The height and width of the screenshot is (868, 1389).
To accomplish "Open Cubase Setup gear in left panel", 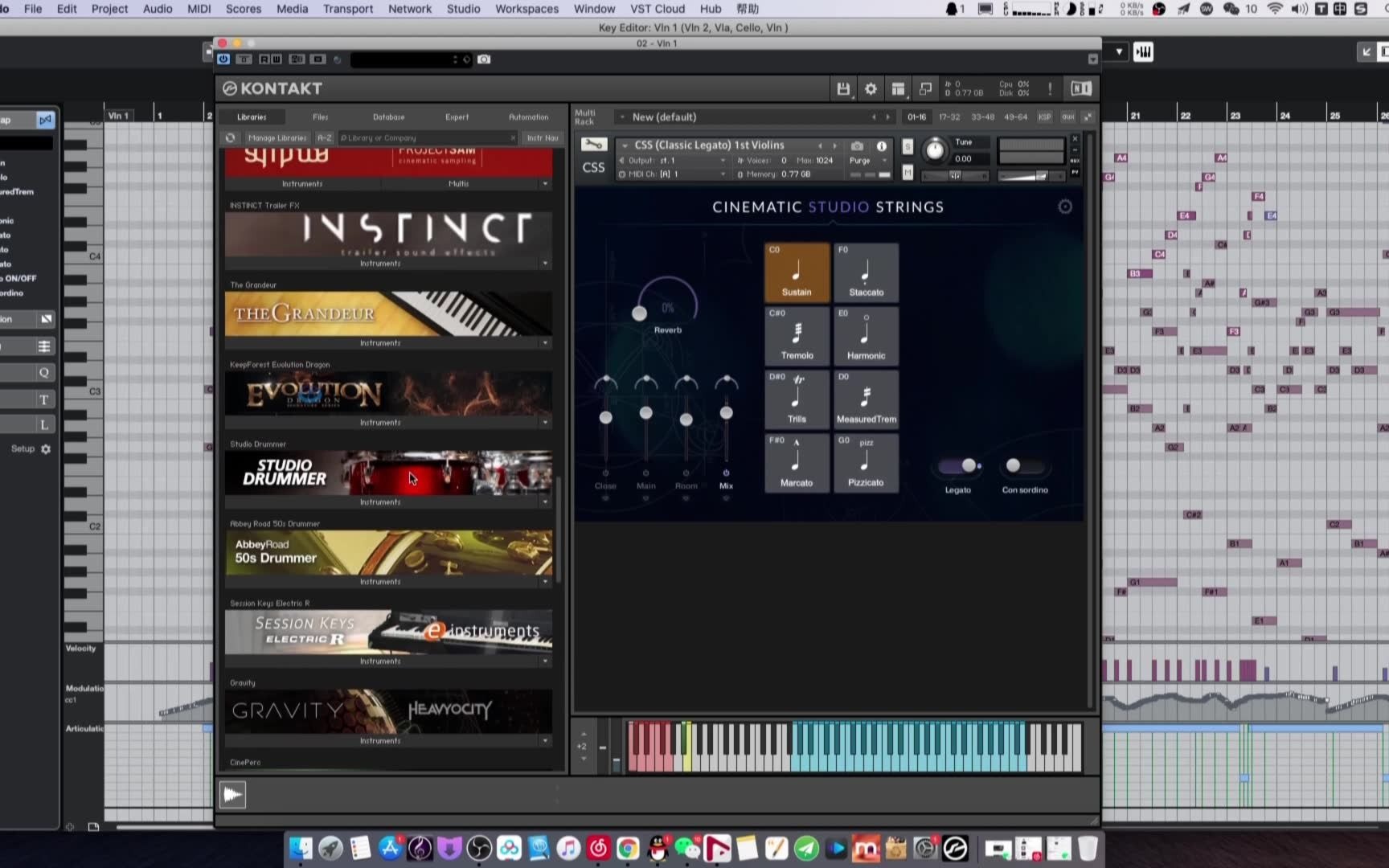I will click(x=46, y=449).
